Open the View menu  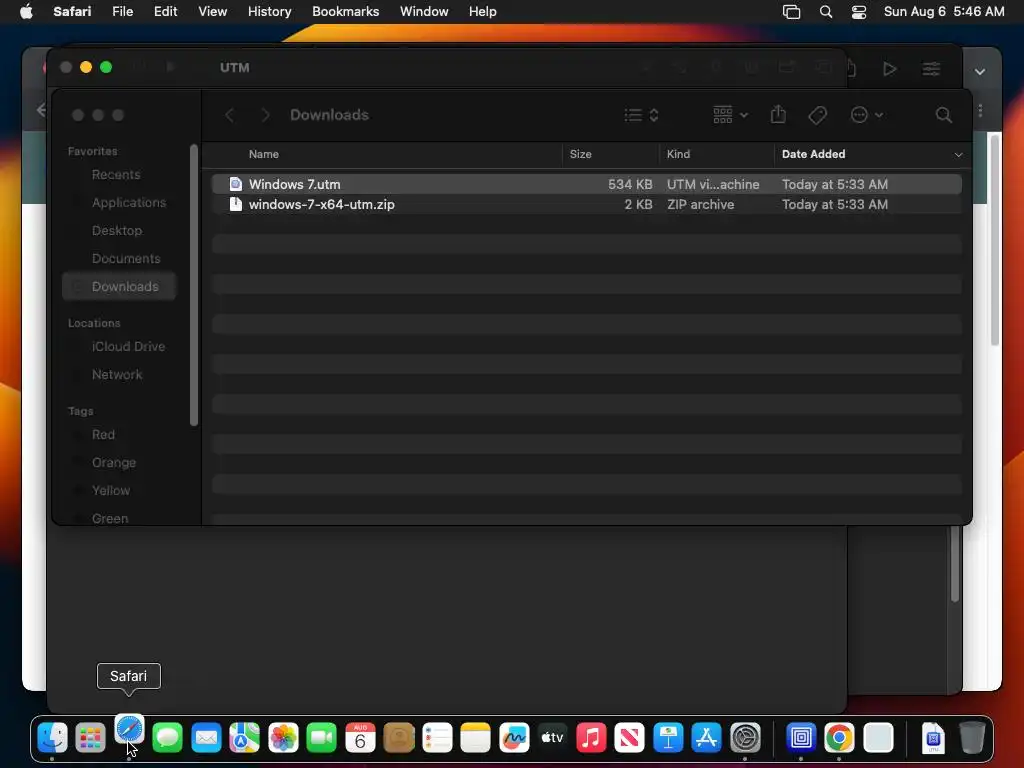[x=212, y=12]
